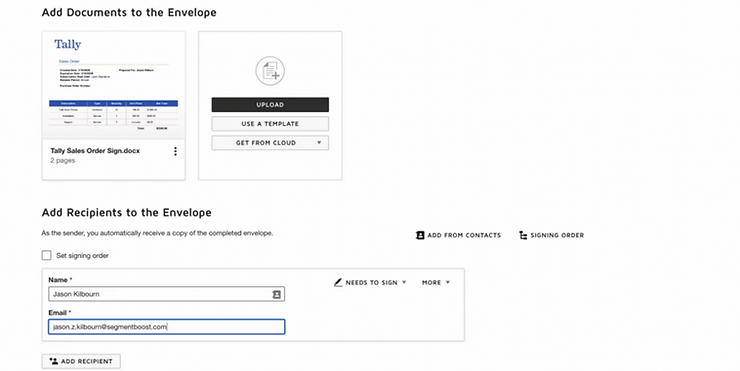
Task: Click the pen icon beside Needs to Sign
Action: point(338,282)
